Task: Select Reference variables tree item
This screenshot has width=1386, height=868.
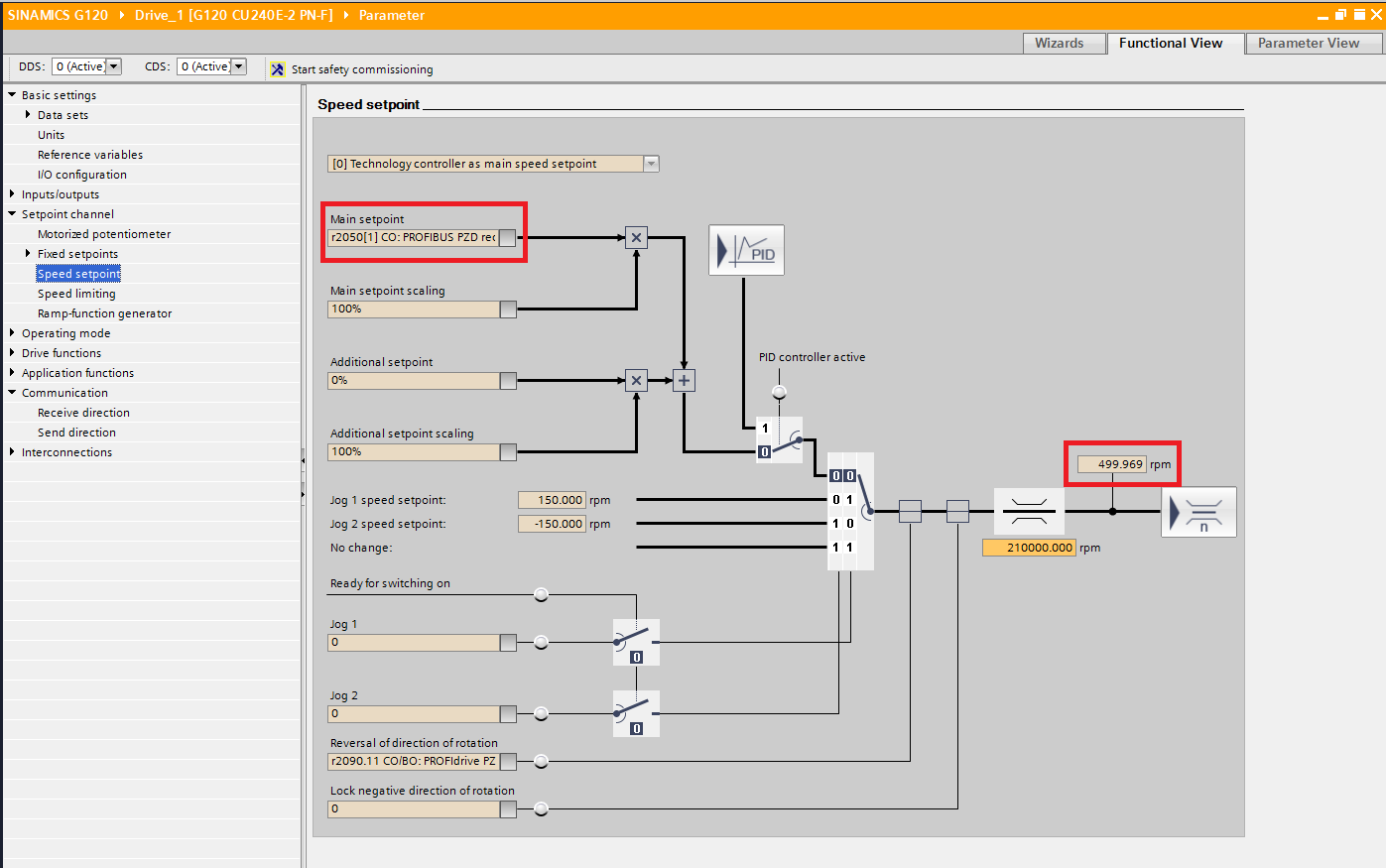Action: pos(90,155)
